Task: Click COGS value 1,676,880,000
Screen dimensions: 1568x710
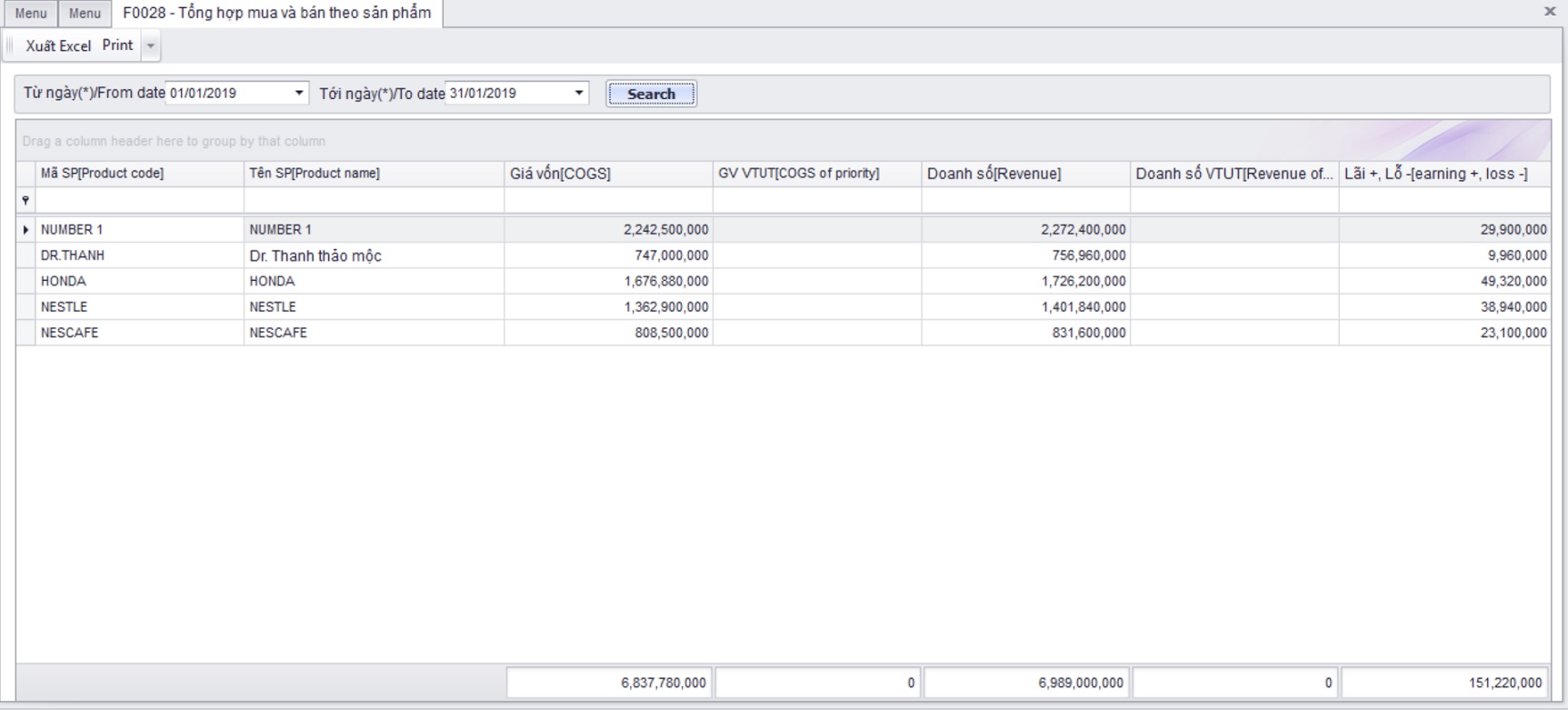Action: (x=665, y=281)
